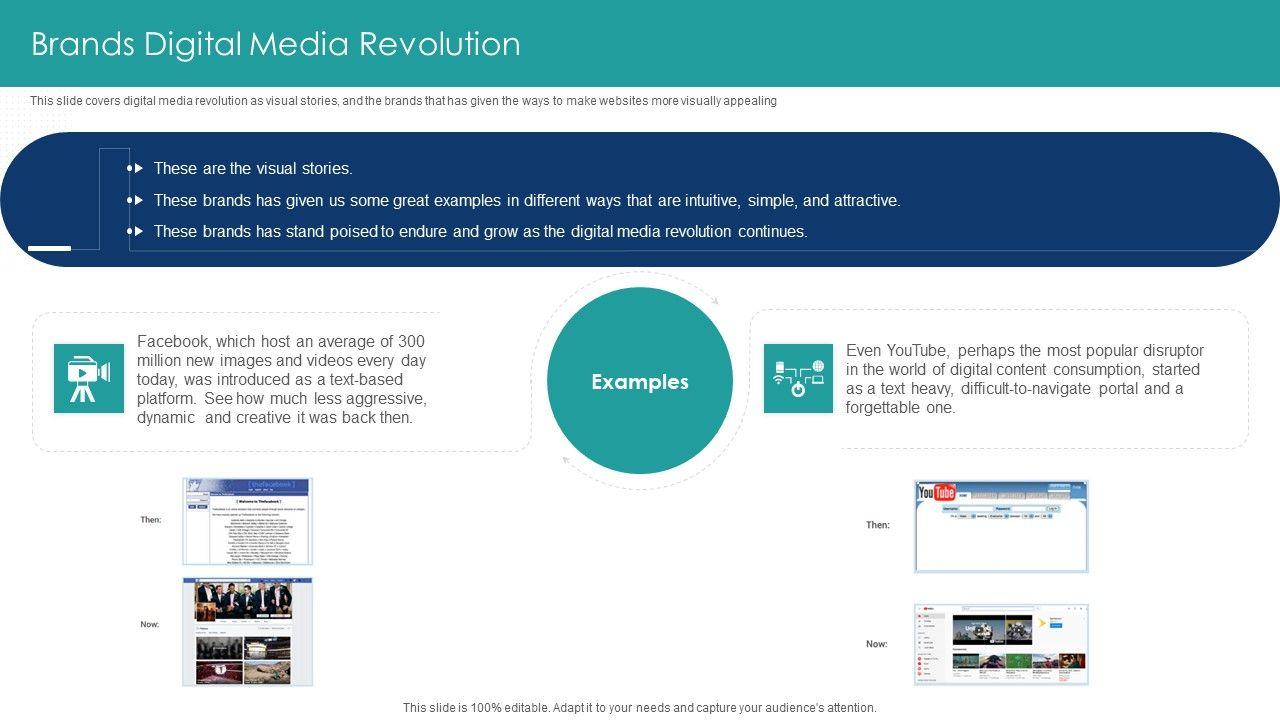Click the bullet text 'digital media revolution continues'
Viewport: 1280px width, 720px height.
click(480, 231)
